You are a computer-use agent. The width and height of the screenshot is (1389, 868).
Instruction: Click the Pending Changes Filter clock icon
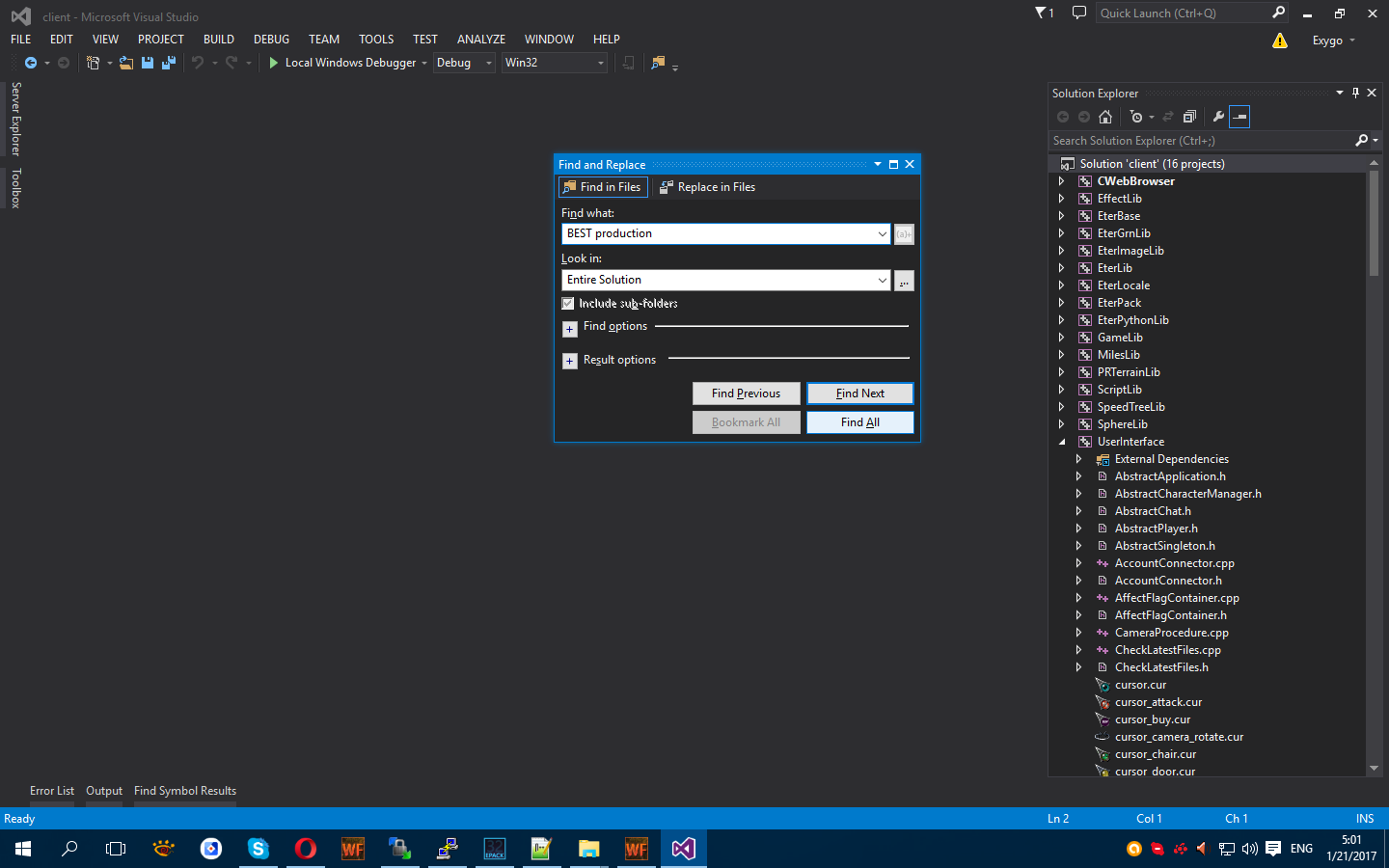[1137, 117]
